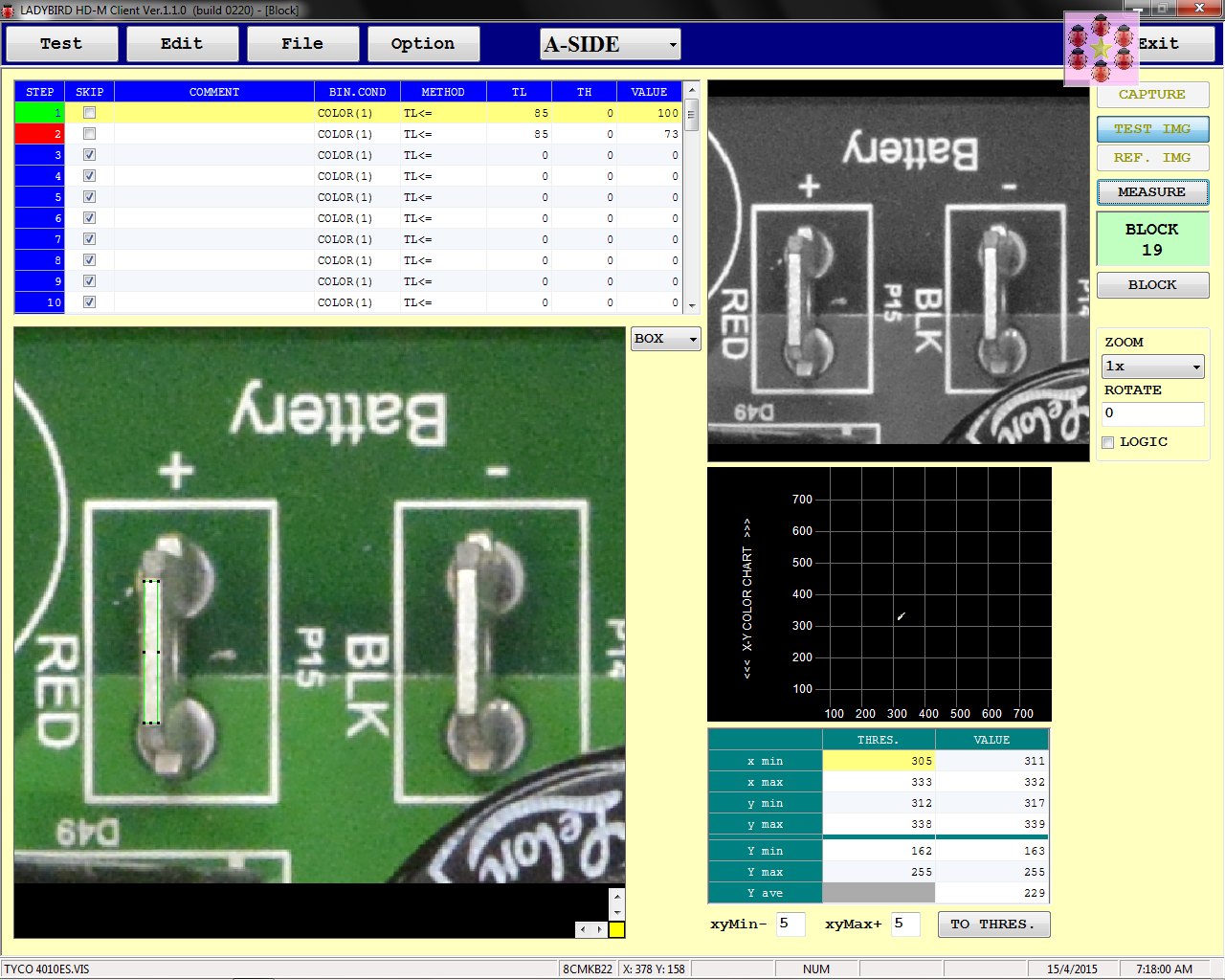Click the time 7:18:00 AM in status bar
The width and height of the screenshot is (1225, 980).
(x=1165, y=969)
